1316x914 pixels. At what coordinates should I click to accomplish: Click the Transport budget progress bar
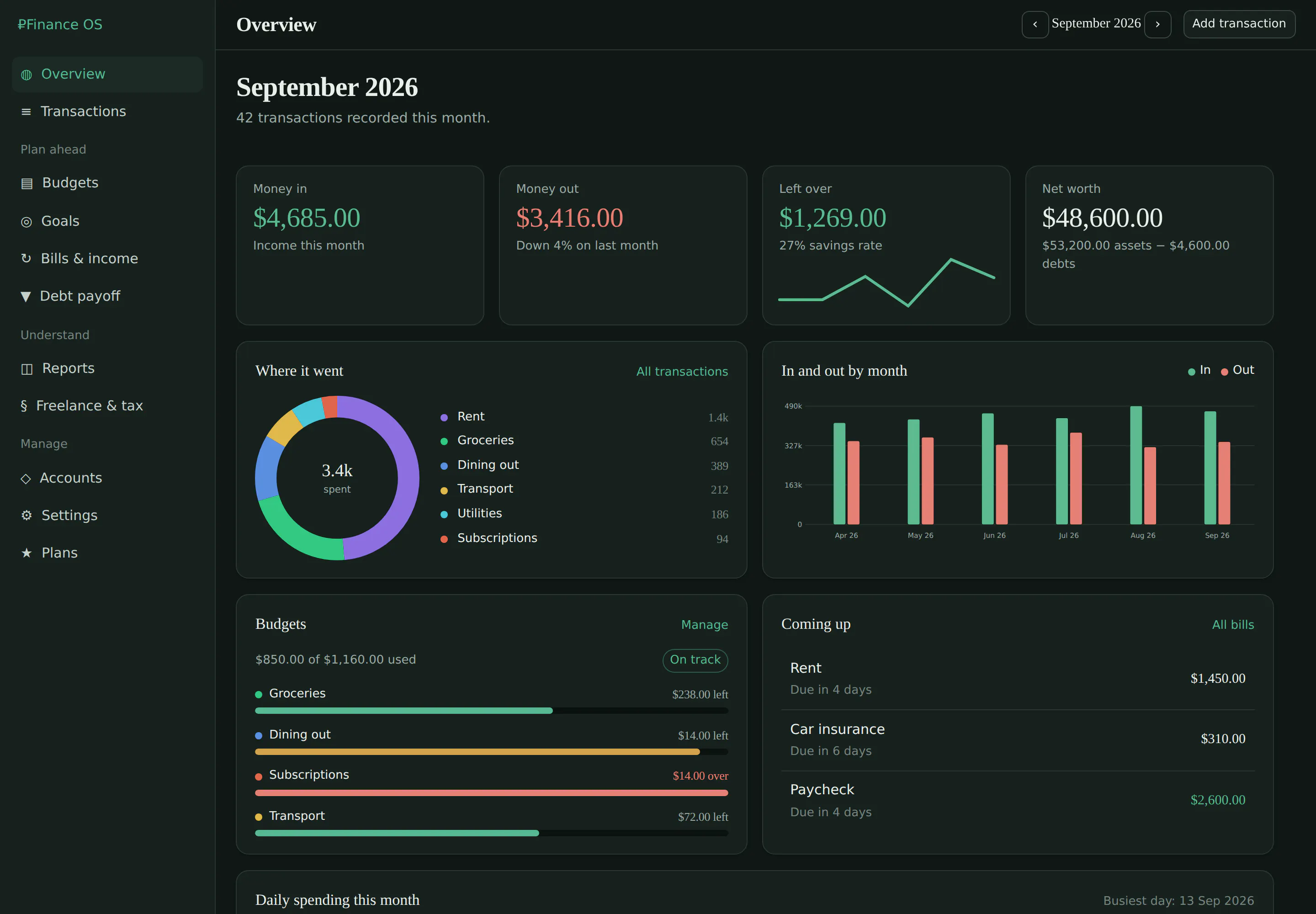[x=491, y=833]
